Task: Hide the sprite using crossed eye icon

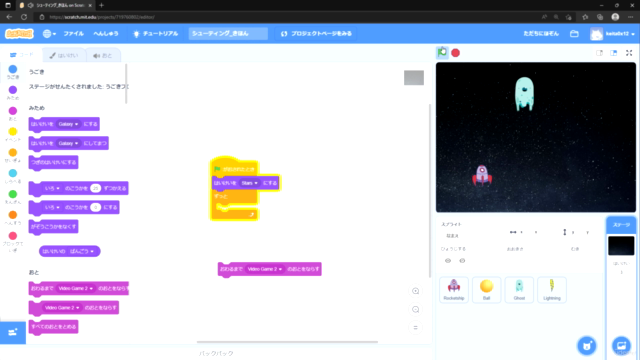Action: coord(462,261)
